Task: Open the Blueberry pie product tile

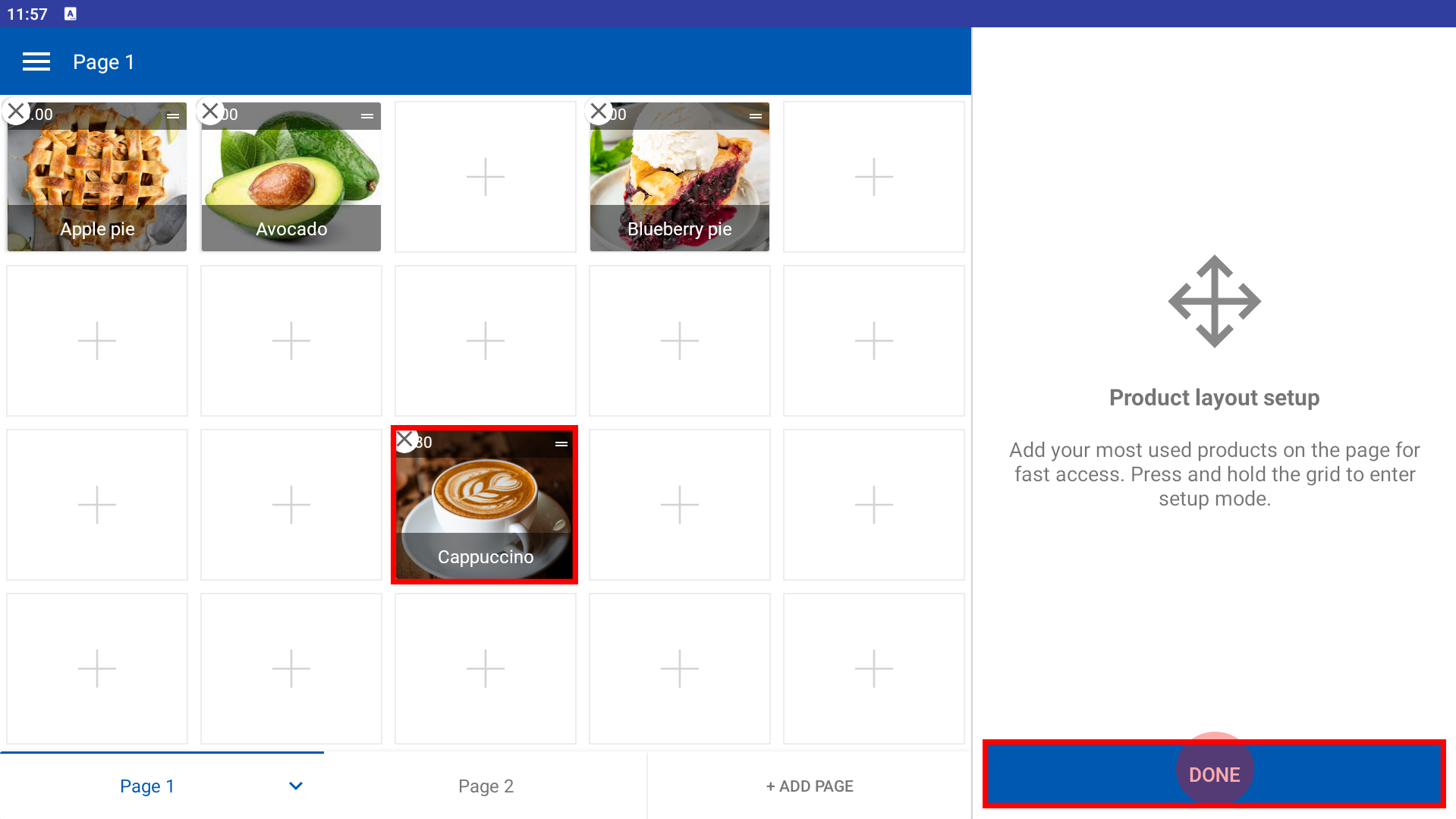Action: pos(680,177)
